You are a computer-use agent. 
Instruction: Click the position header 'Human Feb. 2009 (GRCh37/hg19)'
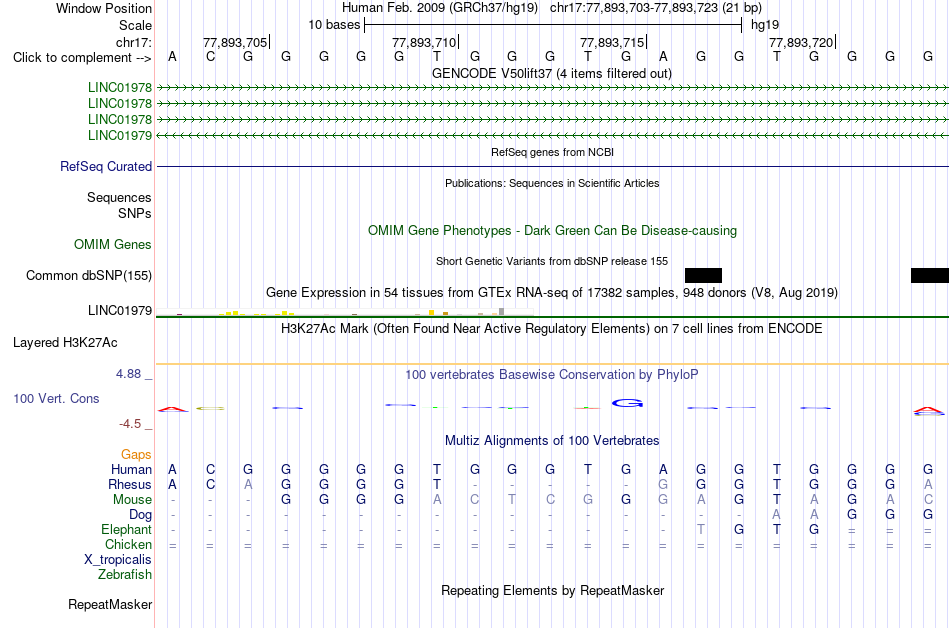pos(440,8)
